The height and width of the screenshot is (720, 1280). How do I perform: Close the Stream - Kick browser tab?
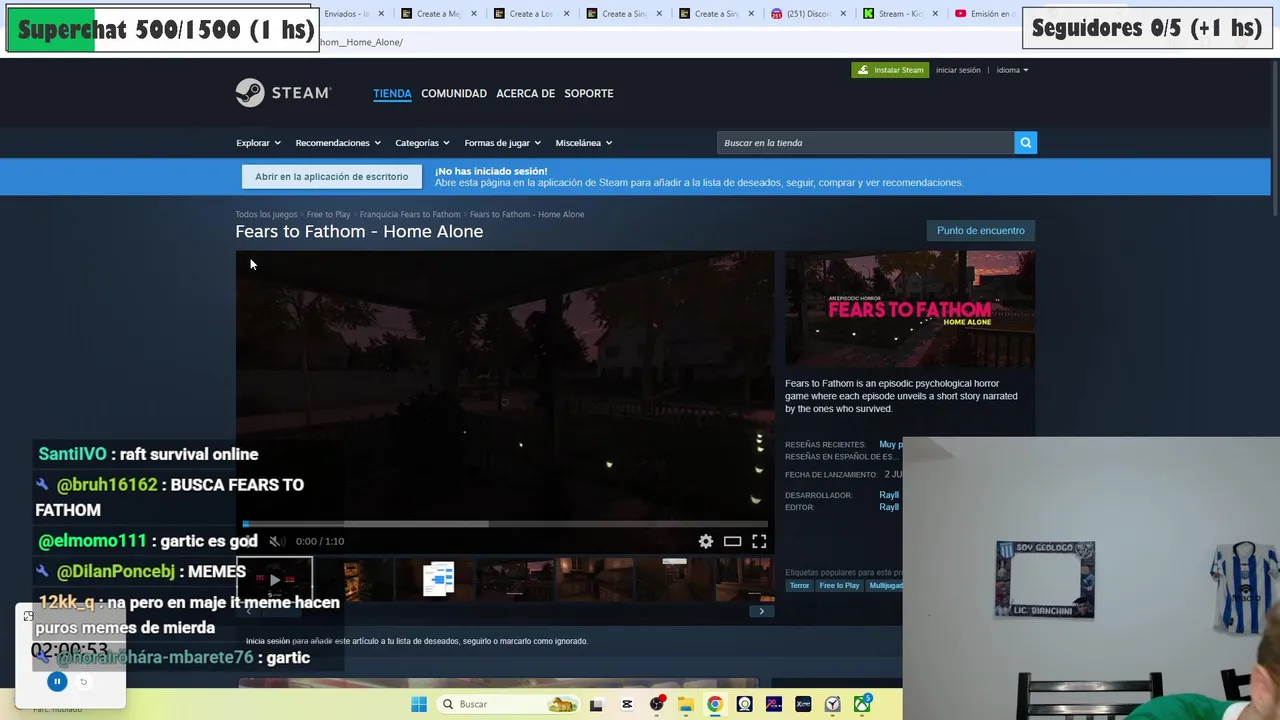[x=936, y=14]
